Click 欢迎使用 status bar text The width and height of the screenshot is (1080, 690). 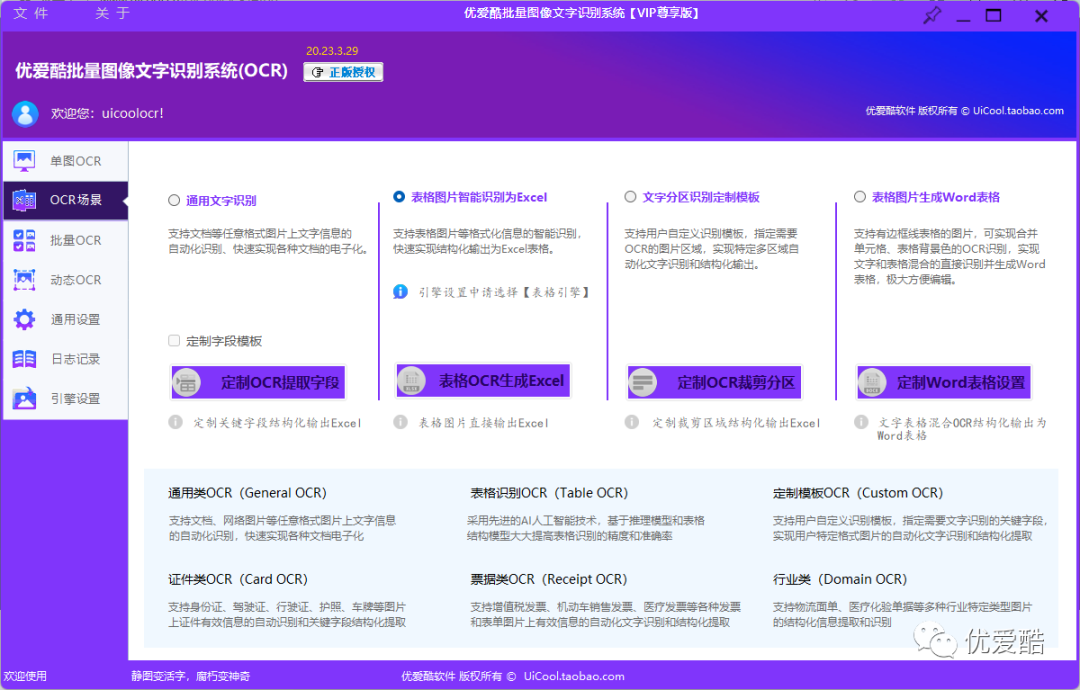point(25,676)
